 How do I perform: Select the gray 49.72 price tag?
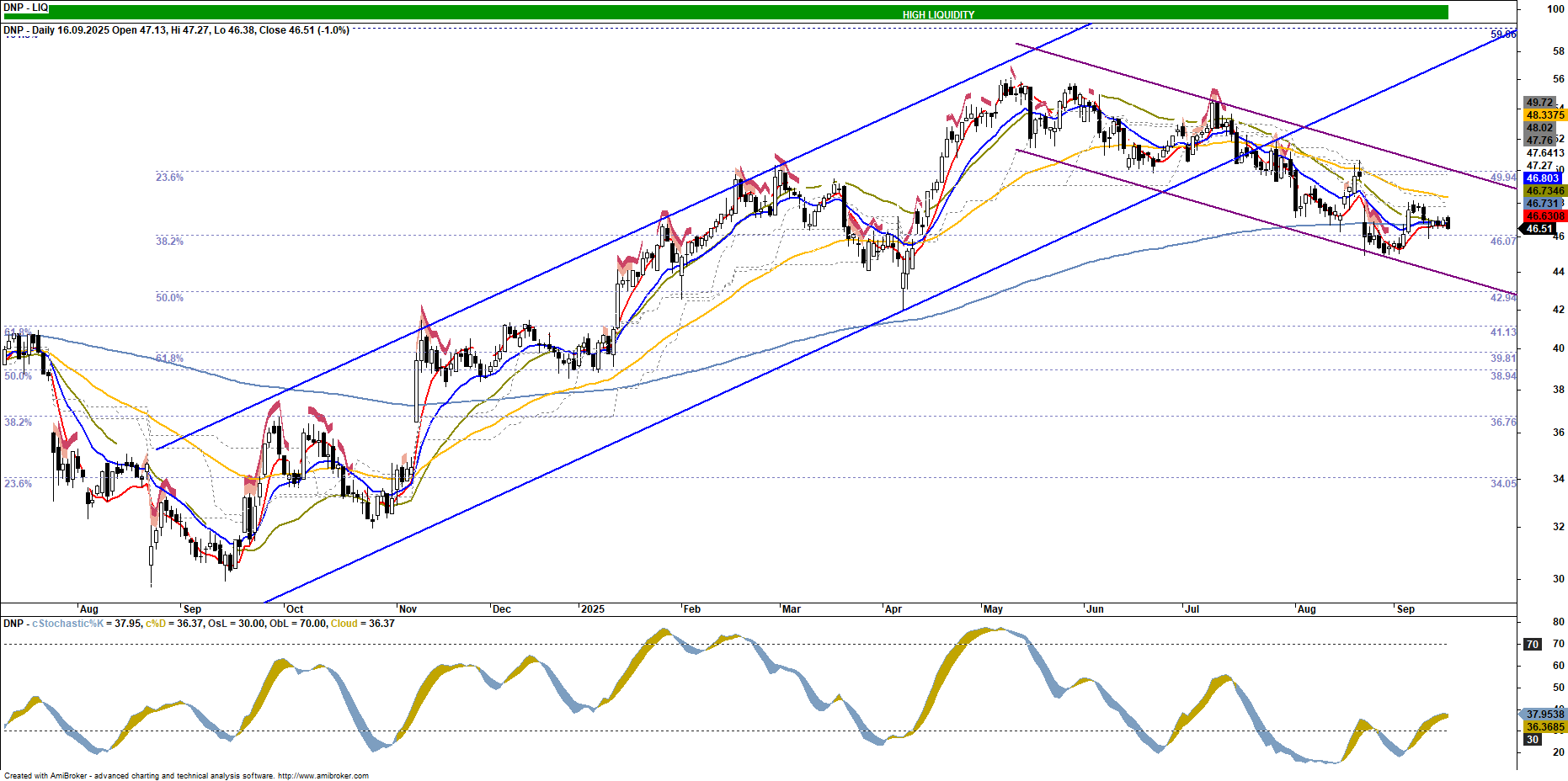1539,103
